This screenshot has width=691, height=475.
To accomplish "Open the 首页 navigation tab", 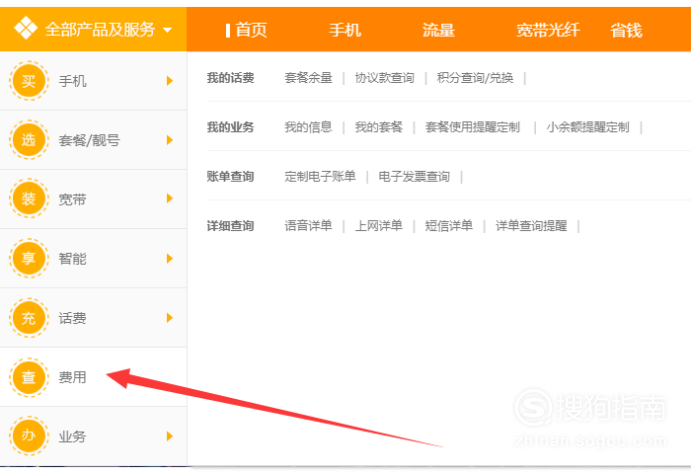I will (251, 30).
